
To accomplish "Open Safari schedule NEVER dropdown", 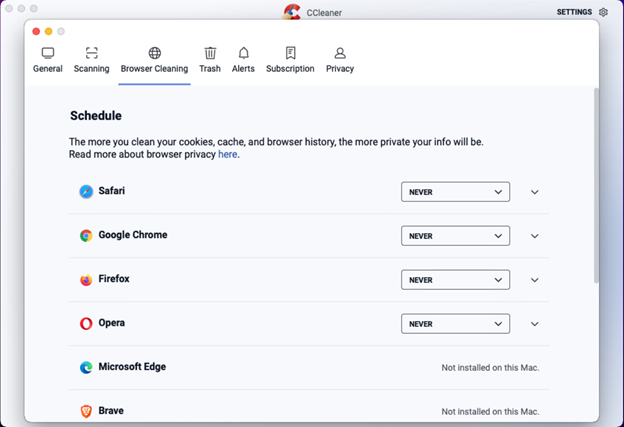I will pos(455,192).
